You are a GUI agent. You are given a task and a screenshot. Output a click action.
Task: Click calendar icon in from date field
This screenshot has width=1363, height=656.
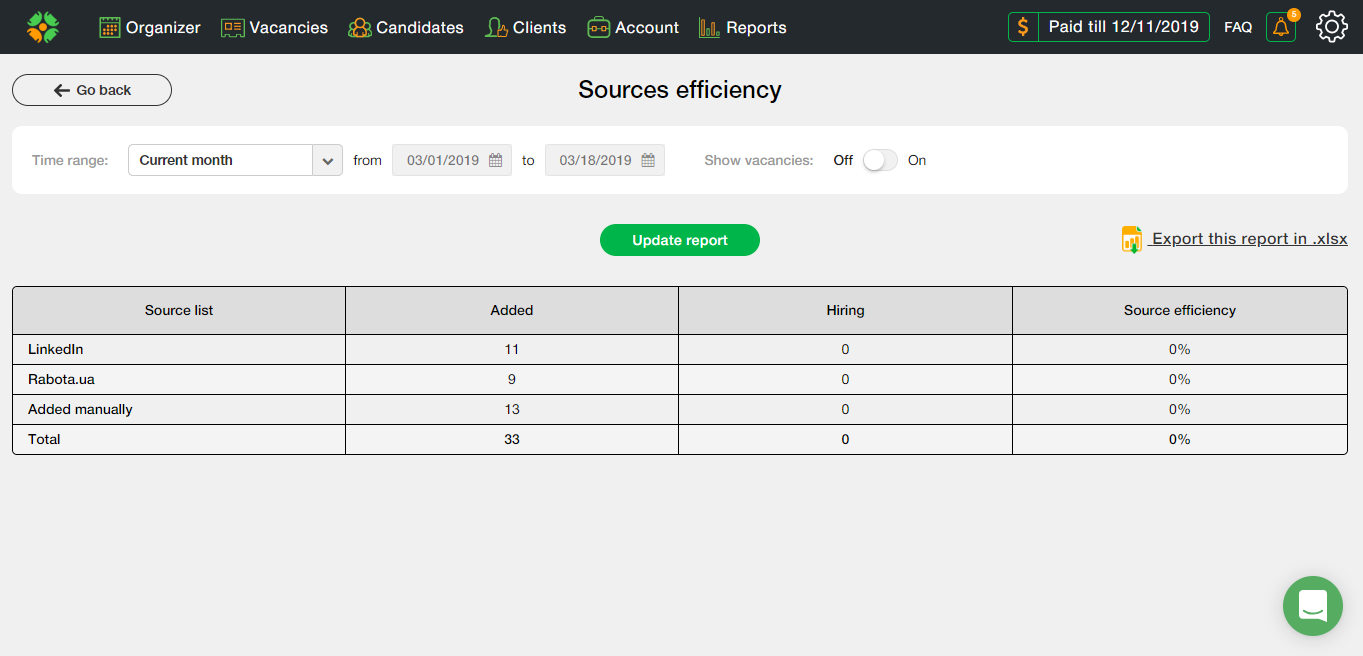[x=496, y=160]
